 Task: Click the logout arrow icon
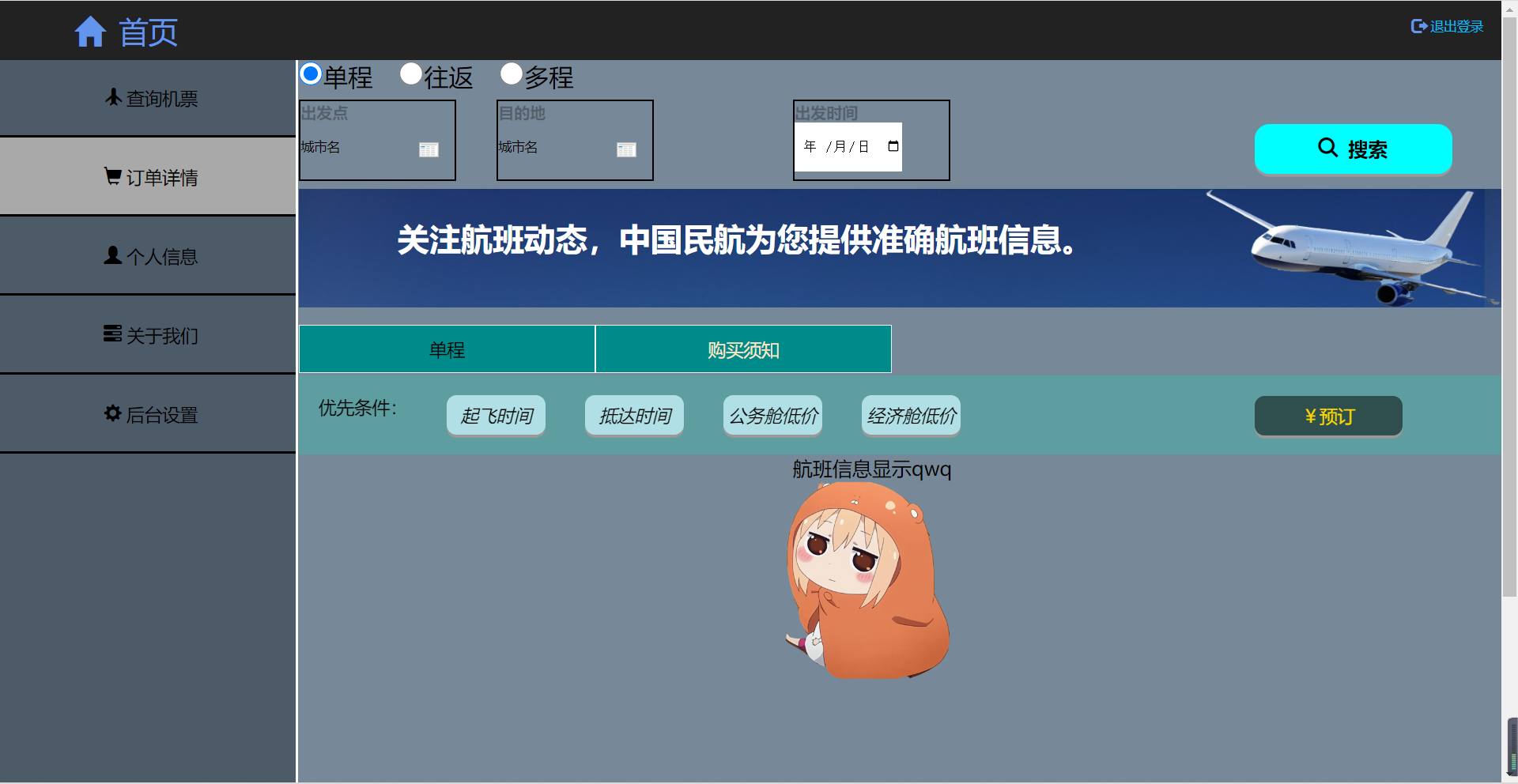coord(1419,26)
